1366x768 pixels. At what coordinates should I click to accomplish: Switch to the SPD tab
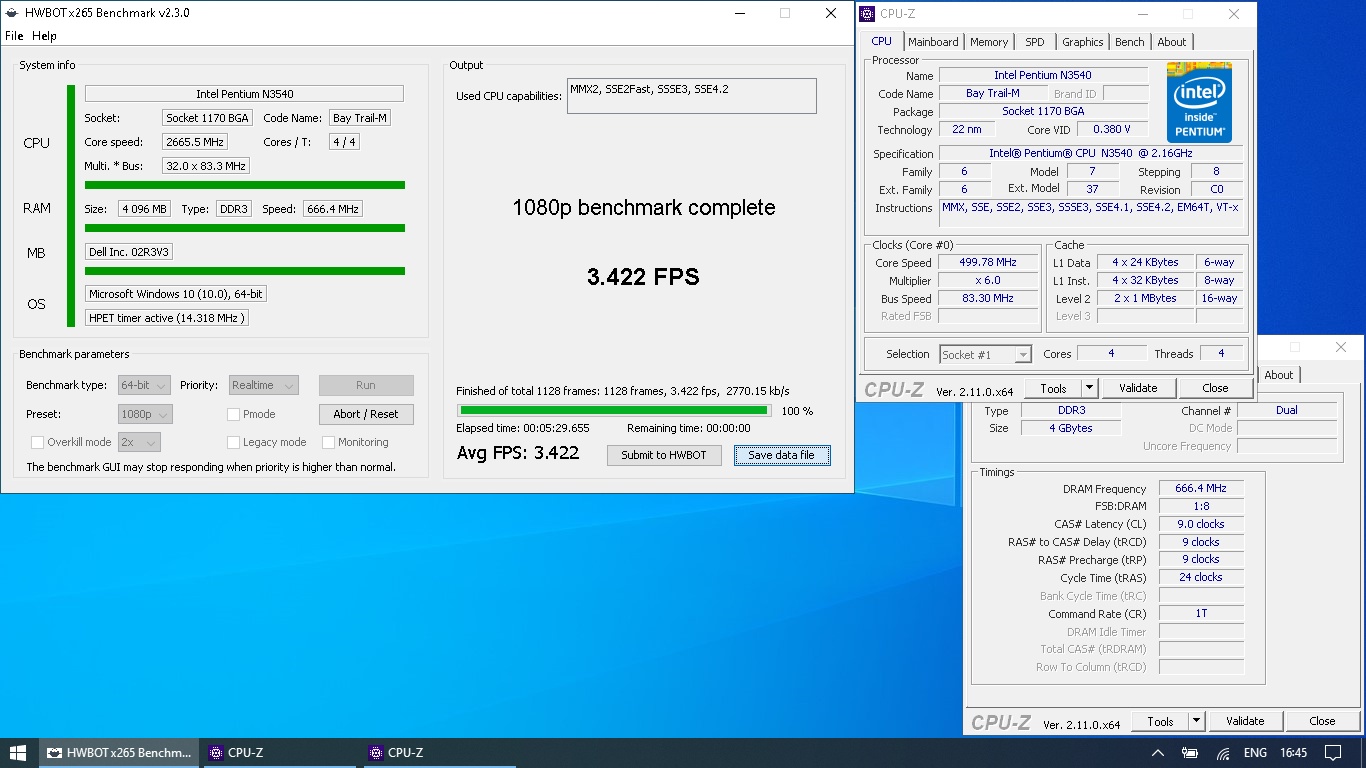1035,42
